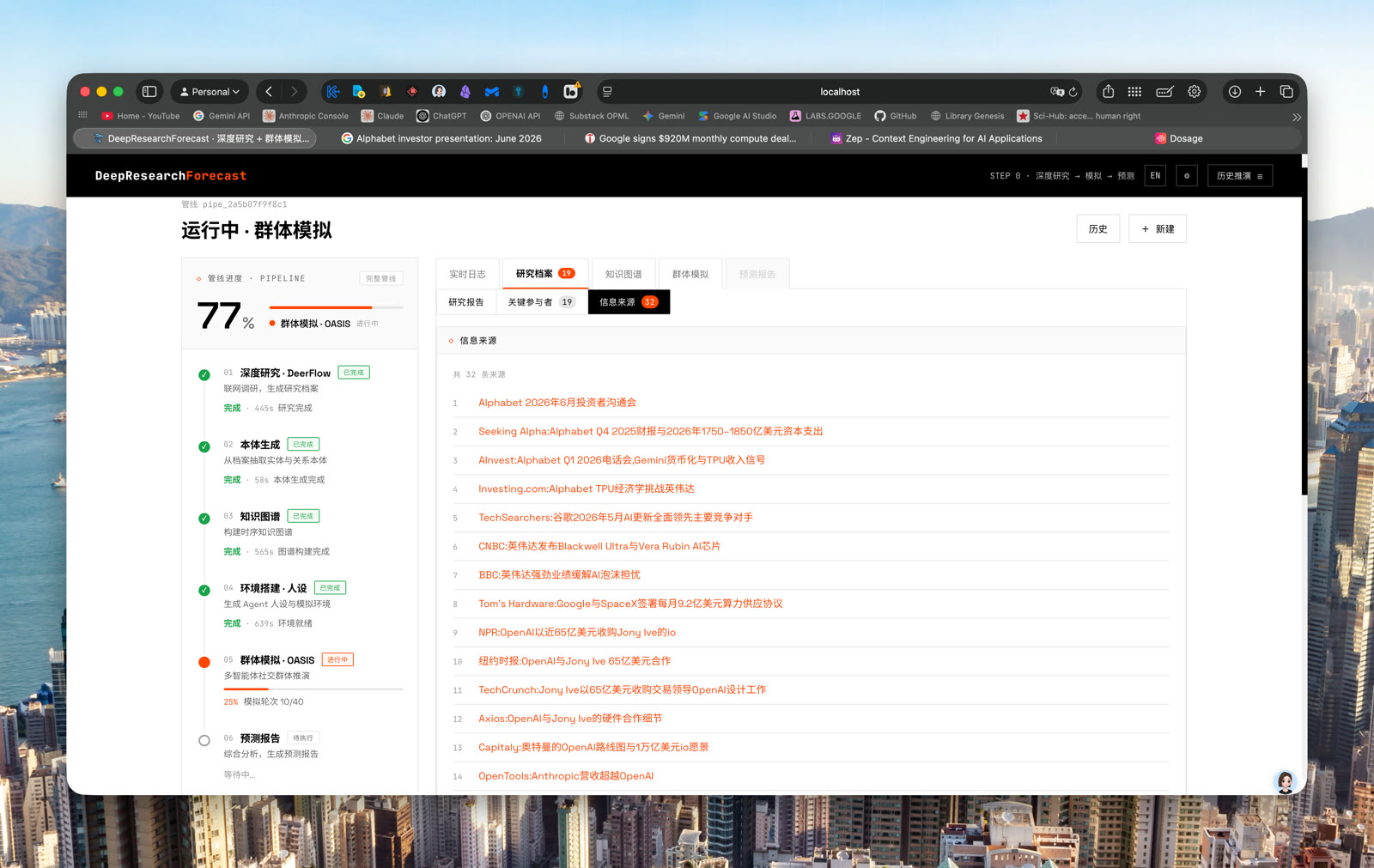Open the Seeking Alpha Alphabet Q4 2025 source

click(651, 431)
